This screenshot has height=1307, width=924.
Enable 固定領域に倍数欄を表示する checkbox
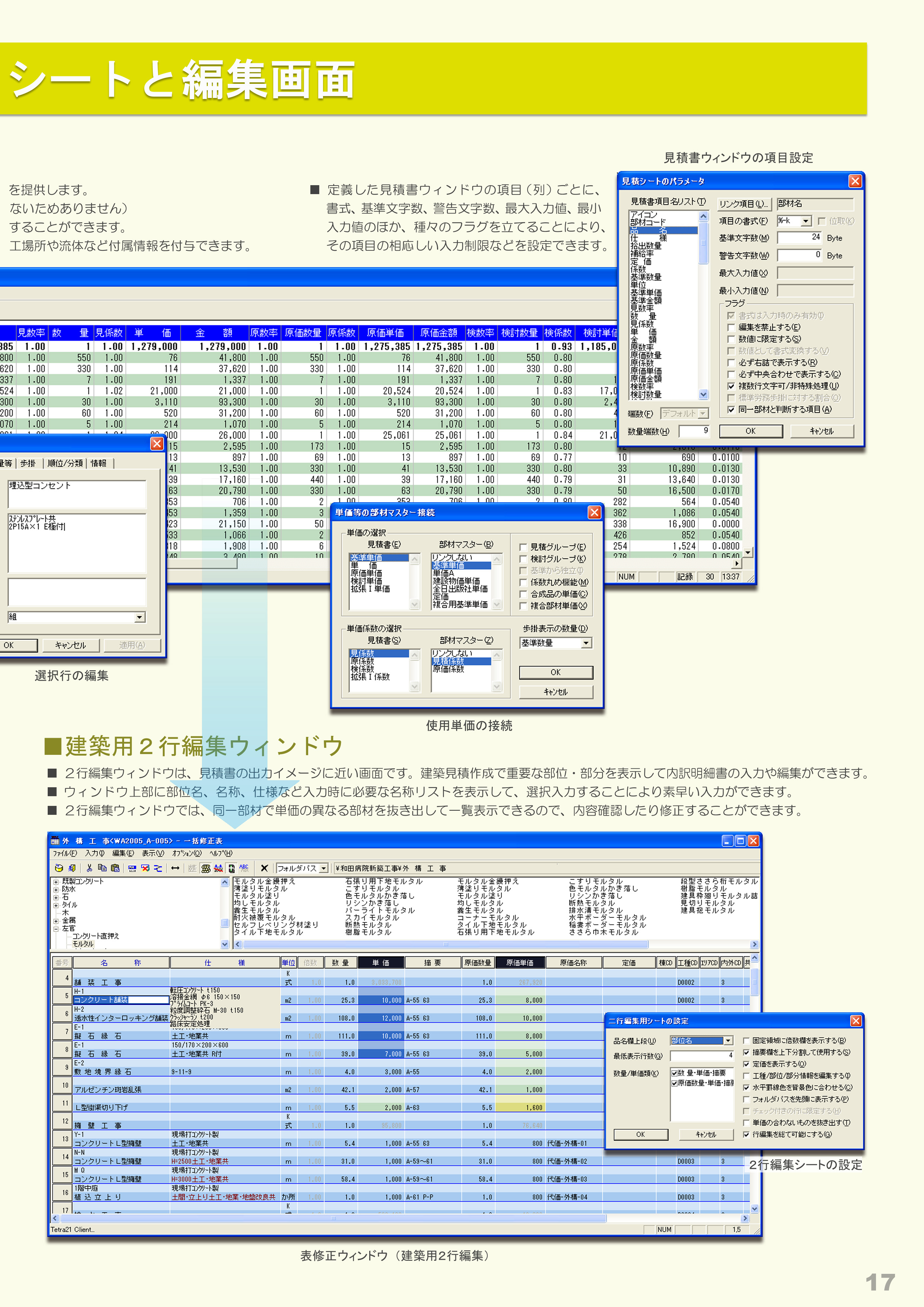click(746, 1041)
